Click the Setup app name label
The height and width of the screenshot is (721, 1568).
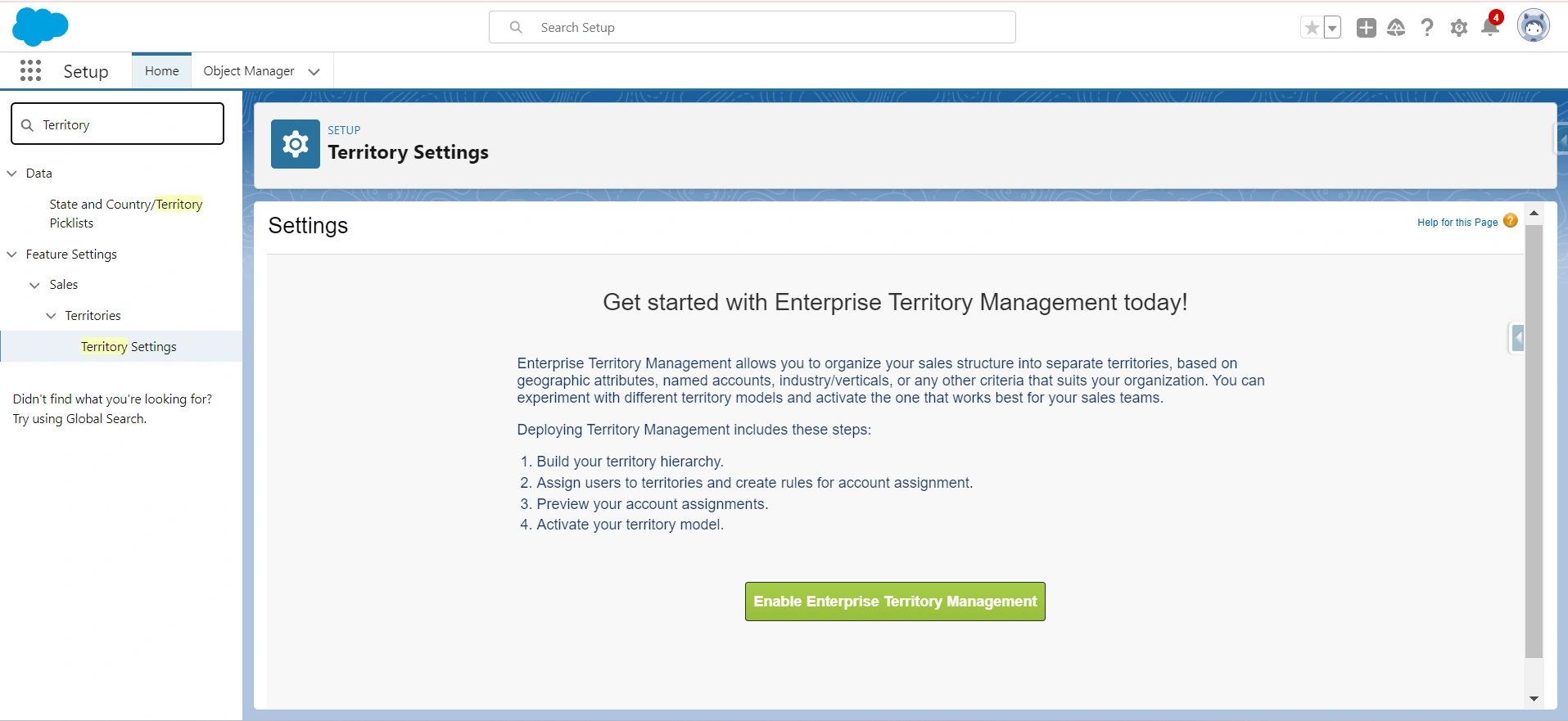click(86, 71)
